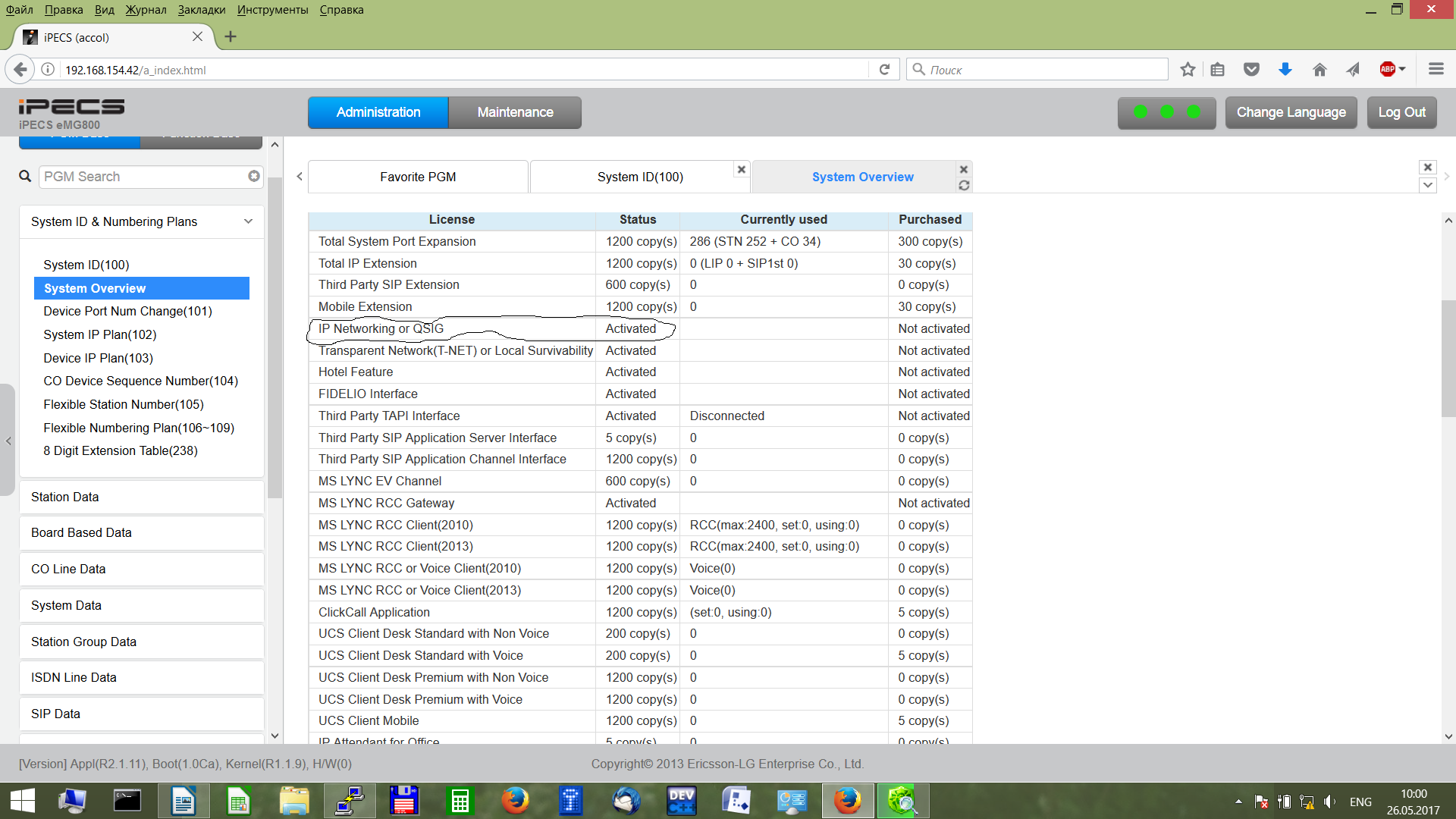The image size is (1456, 819).
Task: Switch to the Maintenance tab
Action: pyautogui.click(x=515, y=112)
